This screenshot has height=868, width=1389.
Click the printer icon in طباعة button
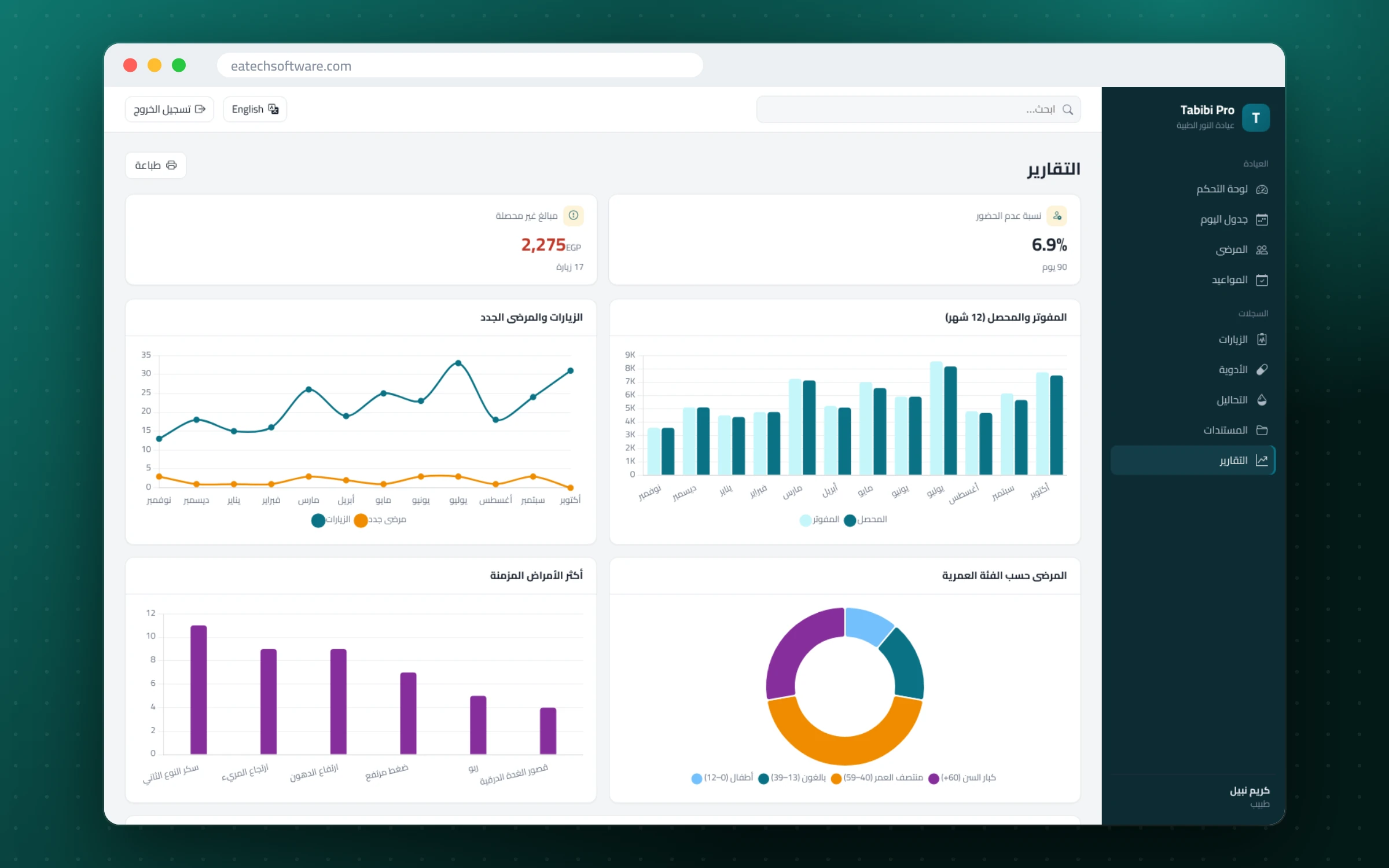(x=171, y=165)
